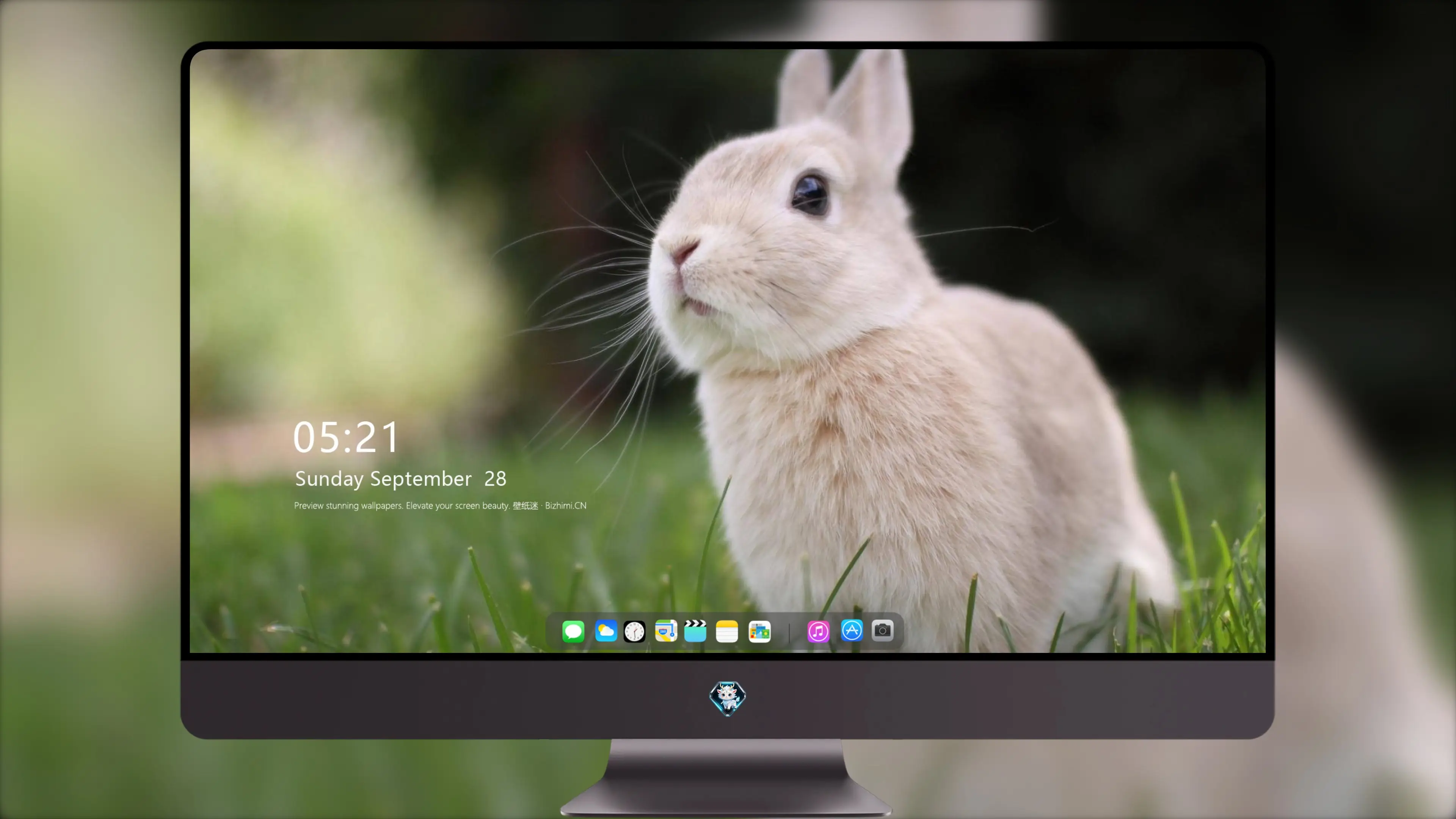Click the Bizhimi.CN text in the tagline

click(566, 505)
